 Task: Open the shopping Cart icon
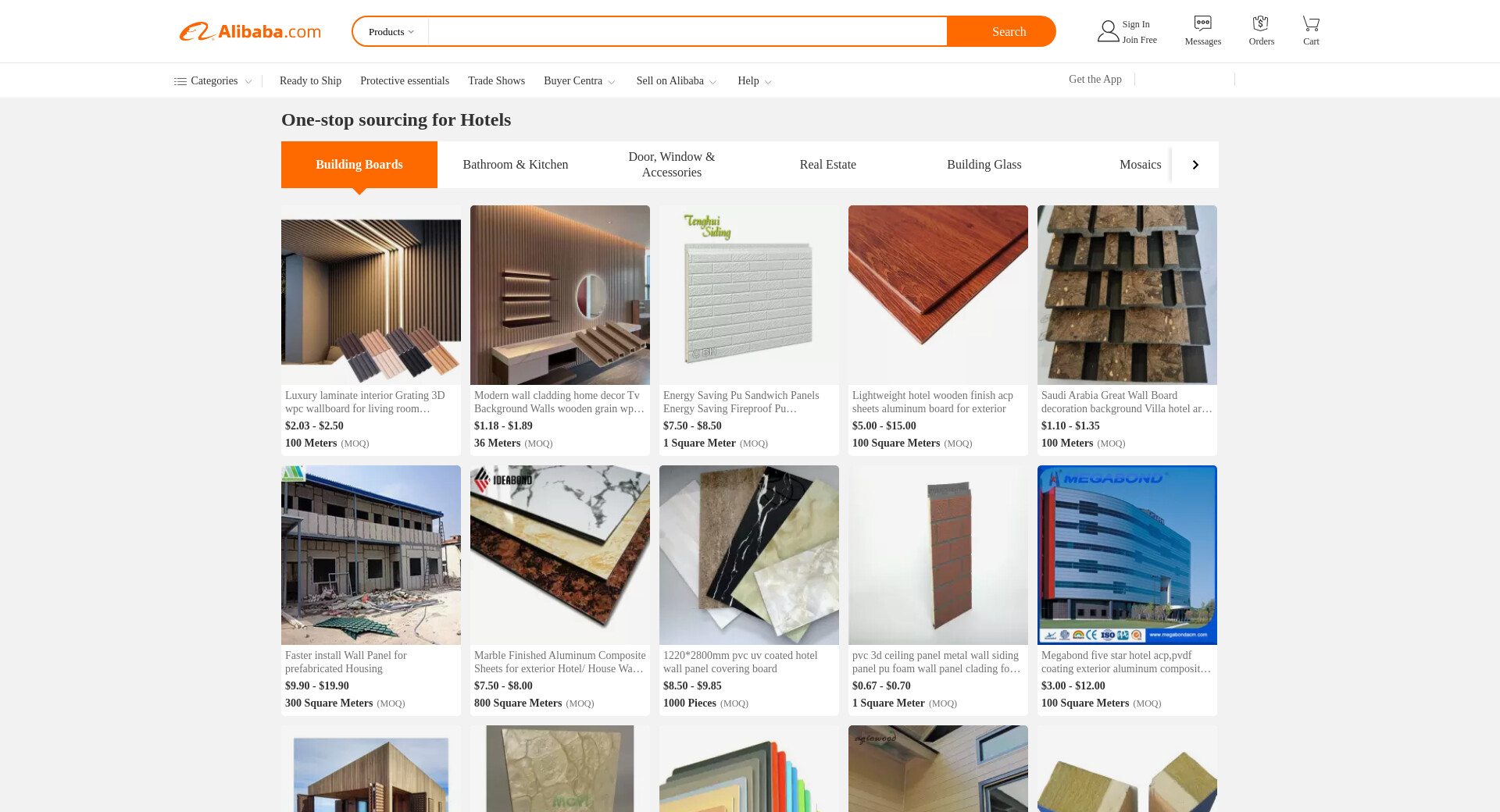(1311, 23)
